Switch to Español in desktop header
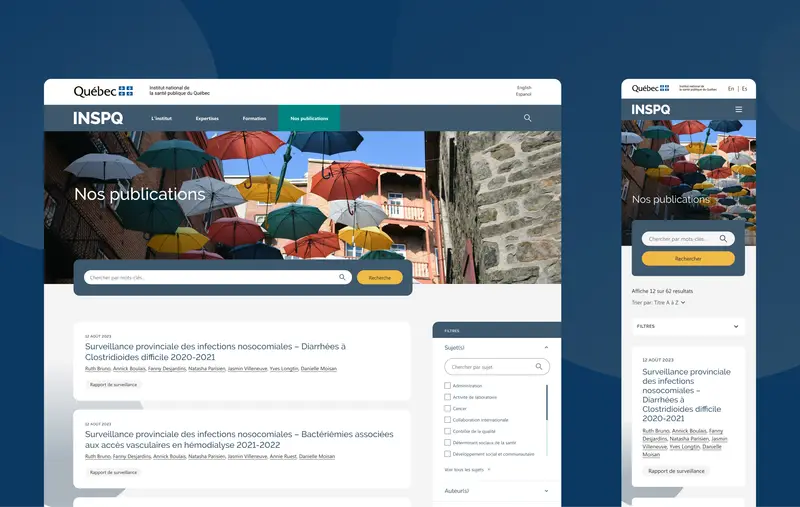This screenshot has width=800, height=507. pyautogui.click(x=523, y=94)
